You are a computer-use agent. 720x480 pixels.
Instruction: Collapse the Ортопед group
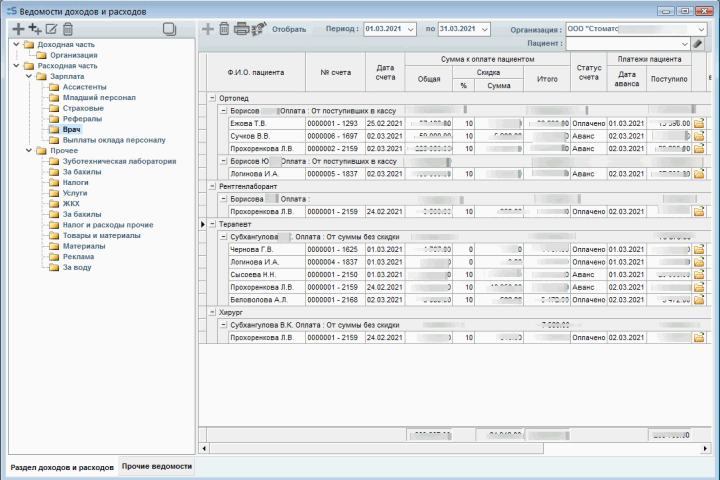(x=213, y=98)
